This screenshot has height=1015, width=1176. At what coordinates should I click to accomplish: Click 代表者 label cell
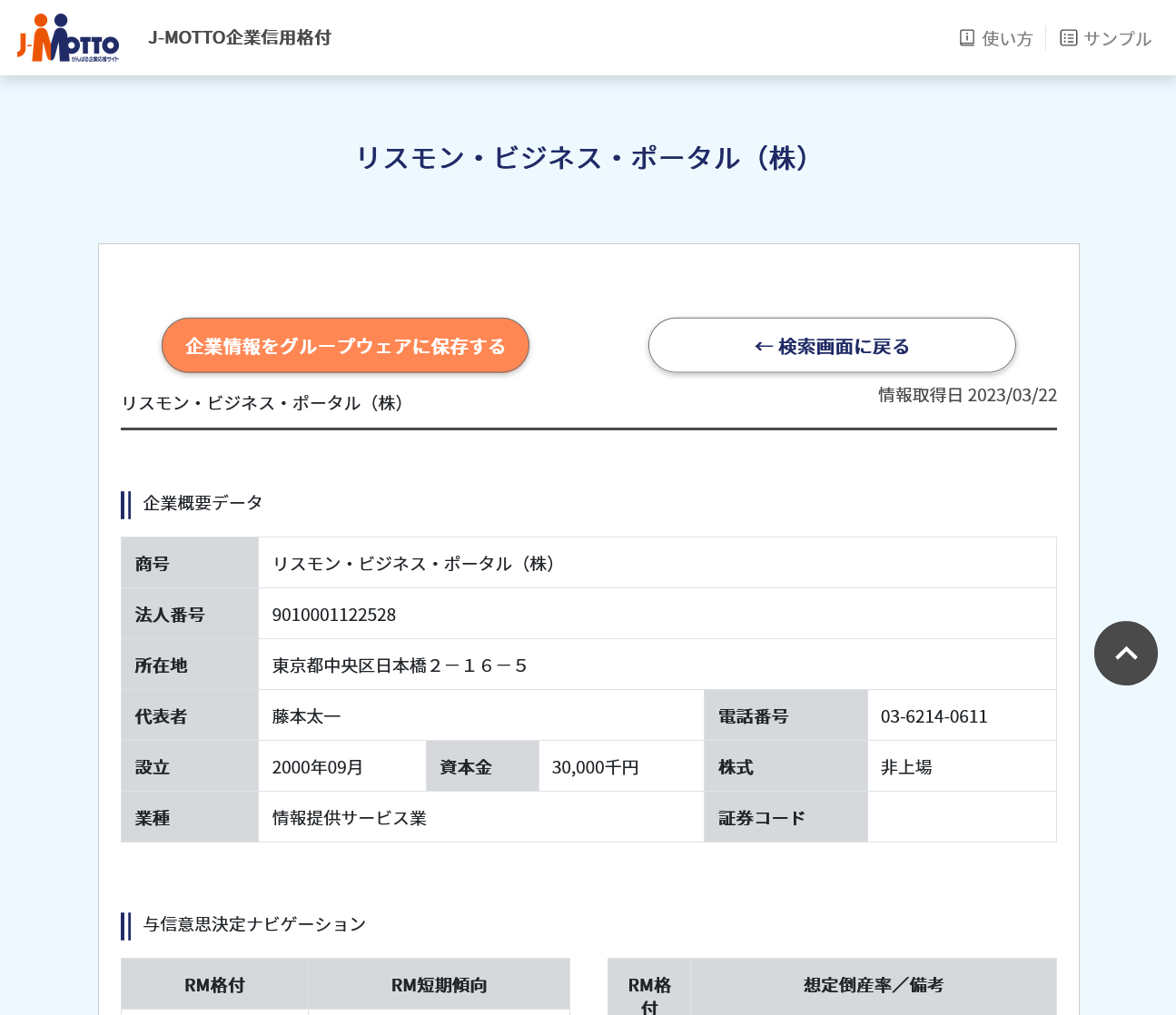tap(190, 715)
